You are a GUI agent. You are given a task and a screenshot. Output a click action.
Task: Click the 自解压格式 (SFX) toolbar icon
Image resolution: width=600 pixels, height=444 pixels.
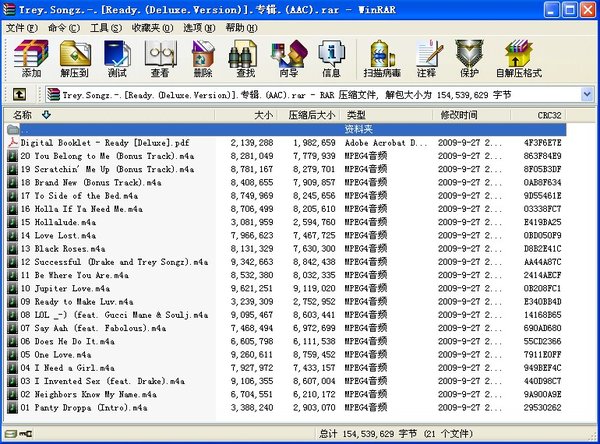(x=519, y=59)
